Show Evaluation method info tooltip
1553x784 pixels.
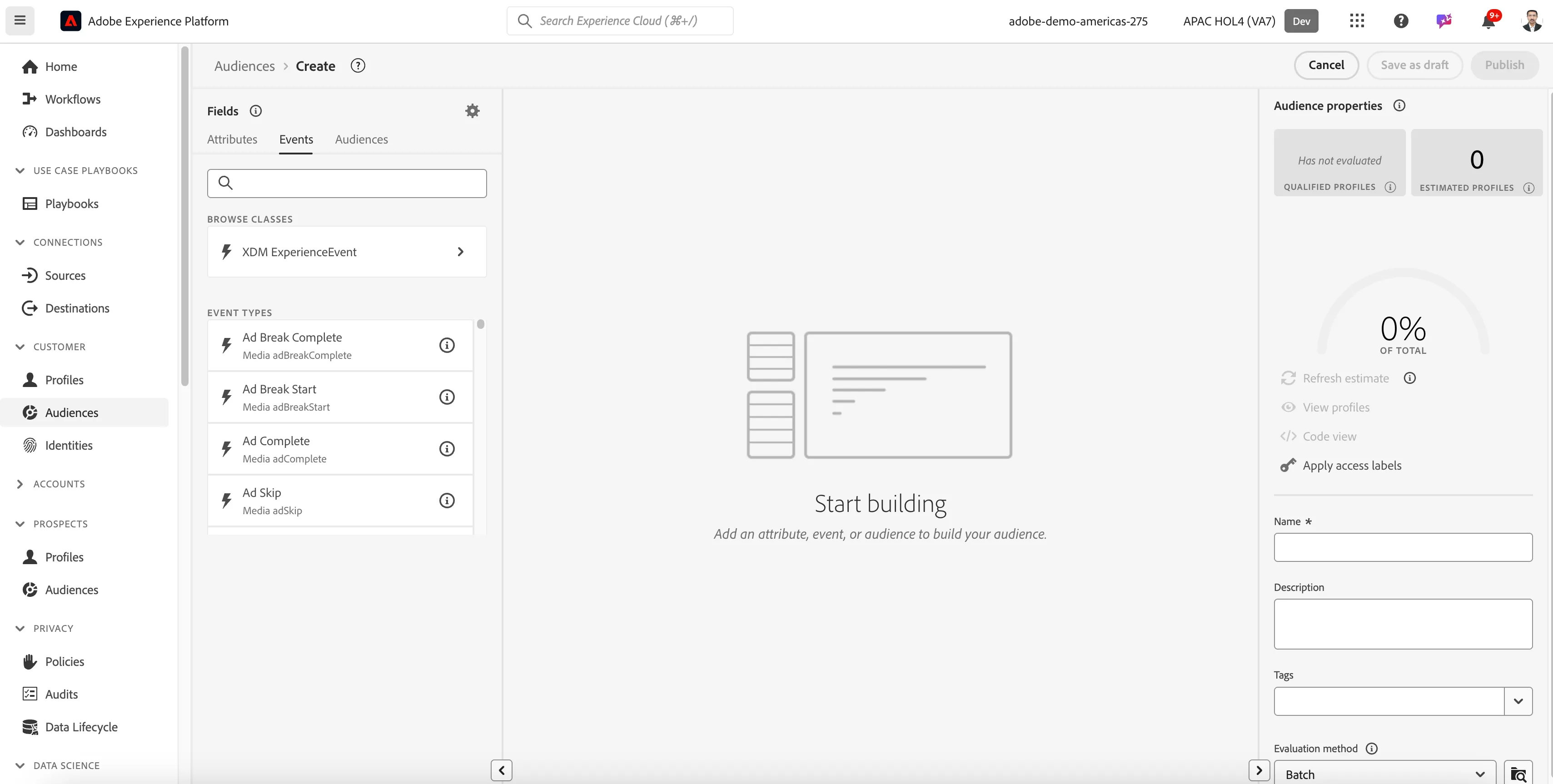[x=1372, y=749]
